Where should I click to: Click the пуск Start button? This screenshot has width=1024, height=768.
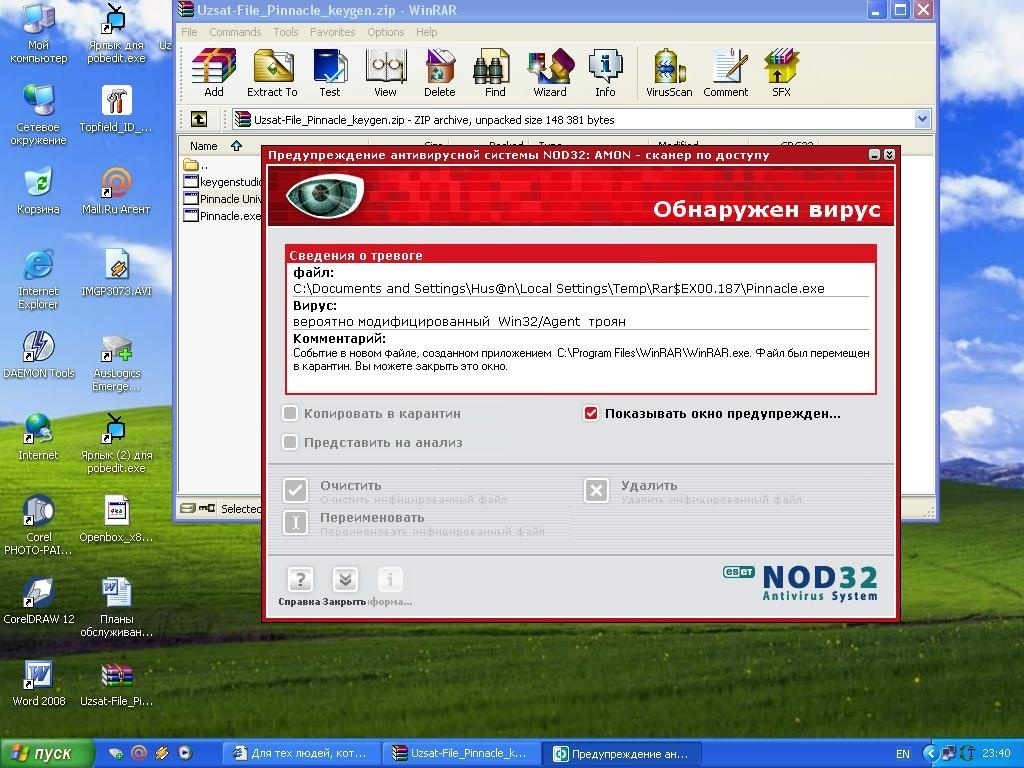(46, 754)
